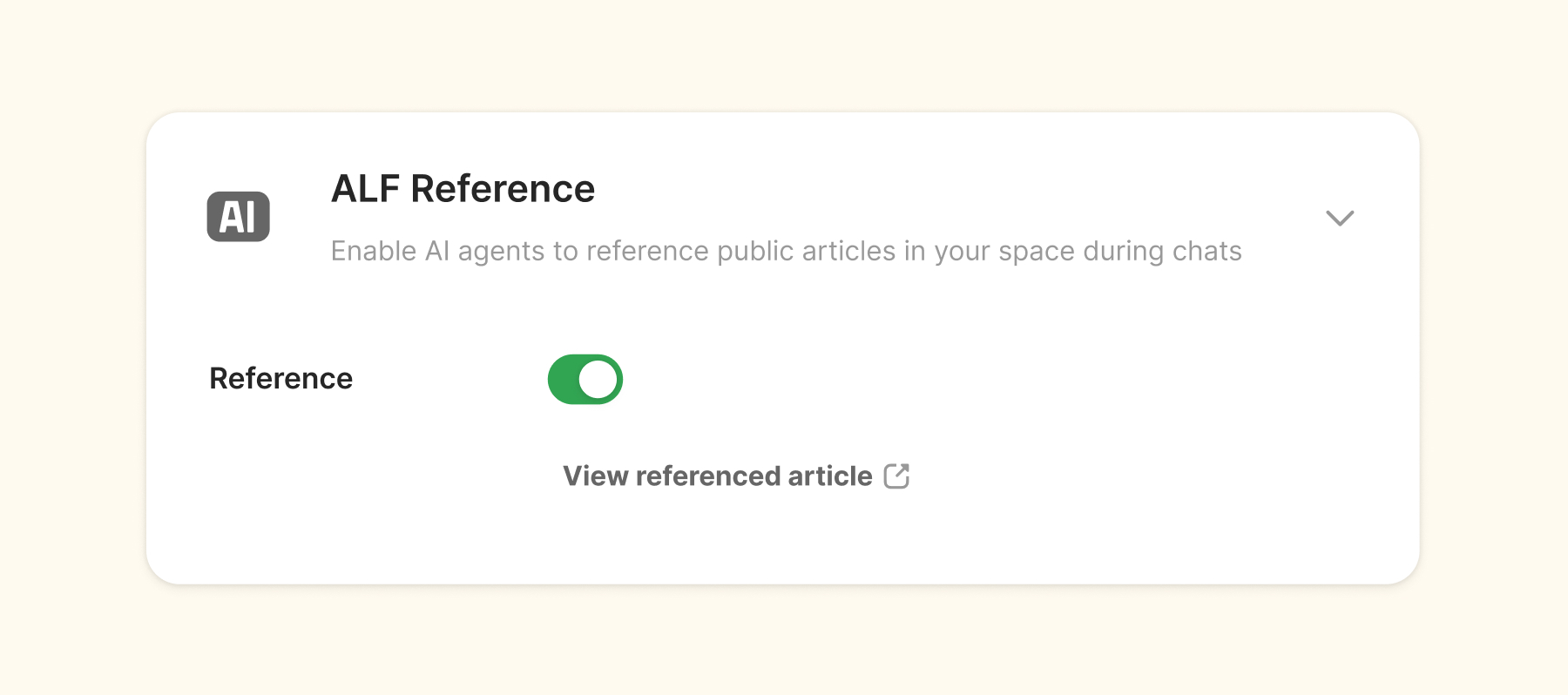This screenshot has height=695, width=1568.
Task: Open referenced article via the arrow-box icon
Action: point(896,476)
